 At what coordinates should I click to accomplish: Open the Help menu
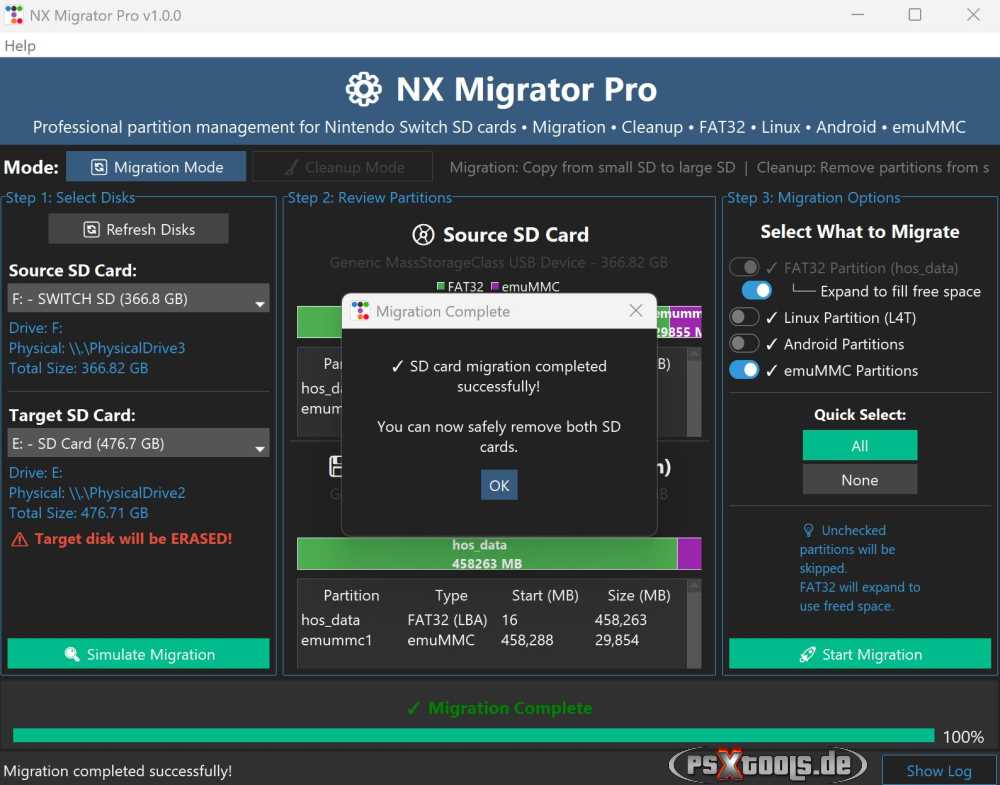pos(18,46)
